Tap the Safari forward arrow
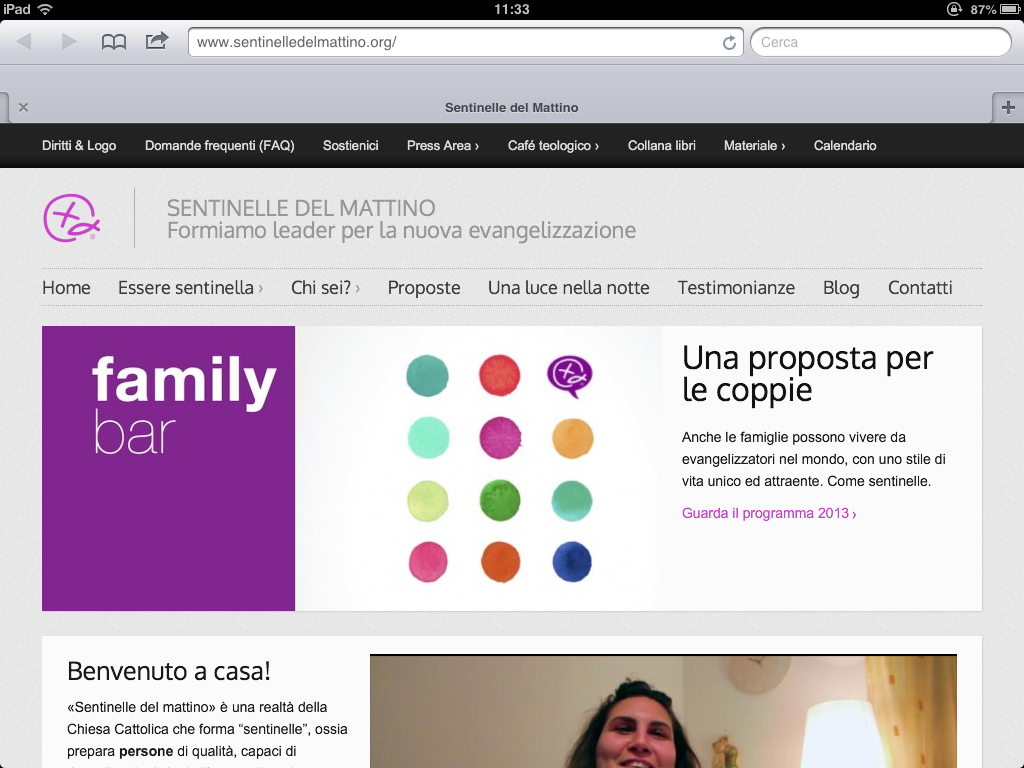Viewport: 1024px width, 768px height. click(x=69, y=42)
